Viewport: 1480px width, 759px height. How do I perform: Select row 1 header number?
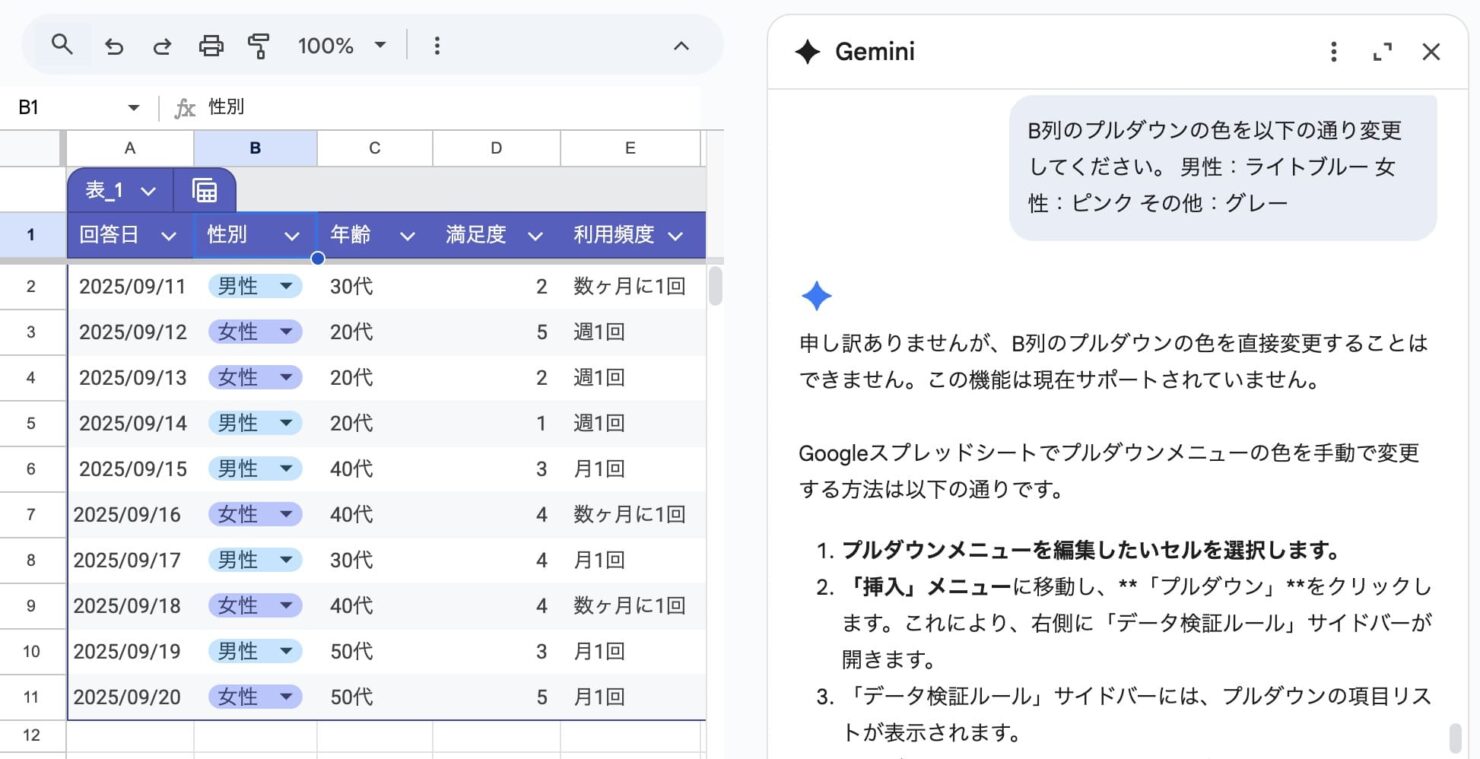pos(32,236)
